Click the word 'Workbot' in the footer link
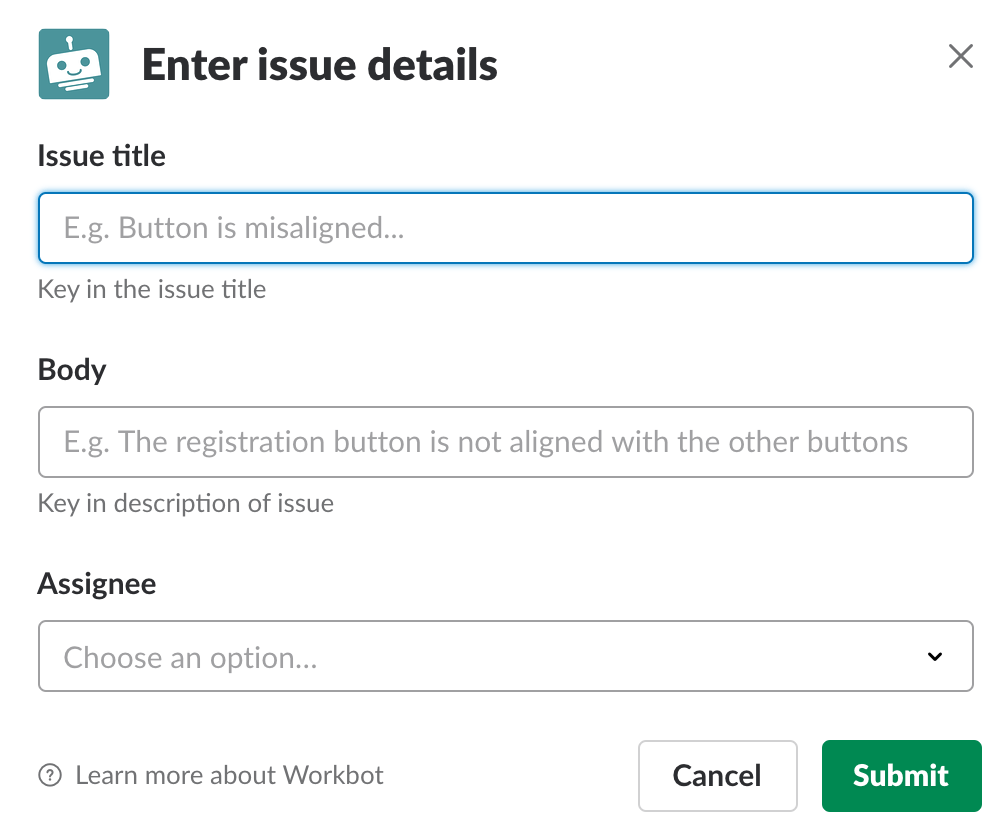This screenshot has width=1008, height=830. [333, 775]
